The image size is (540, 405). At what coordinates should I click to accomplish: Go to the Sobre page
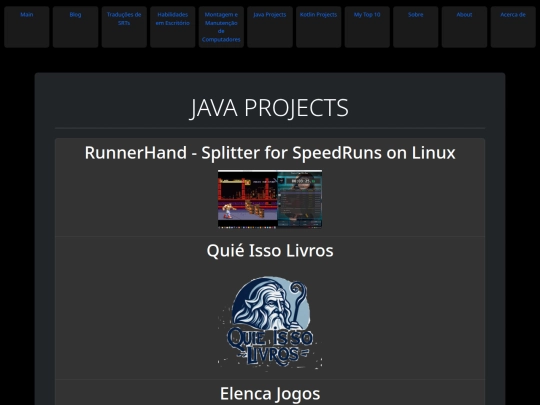(x=416, y=14)
